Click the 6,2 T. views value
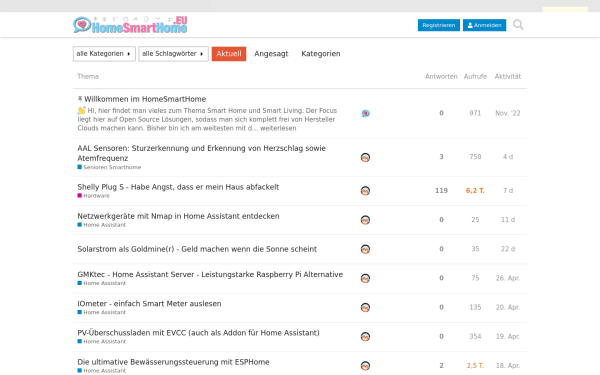Image resolution: width=600 pixels, height=375 pixels. [x=475, y=191]
